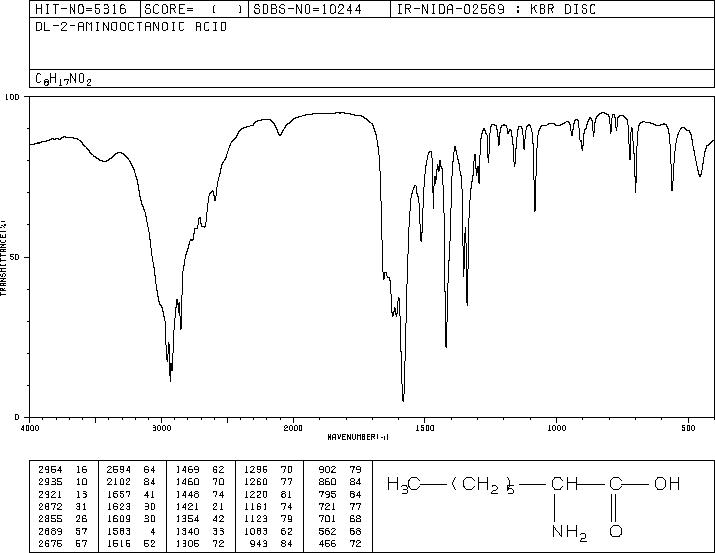Click the 456 peak entry in table
The width and height of the screenshot is (715, 553).
tap(340, 543)
